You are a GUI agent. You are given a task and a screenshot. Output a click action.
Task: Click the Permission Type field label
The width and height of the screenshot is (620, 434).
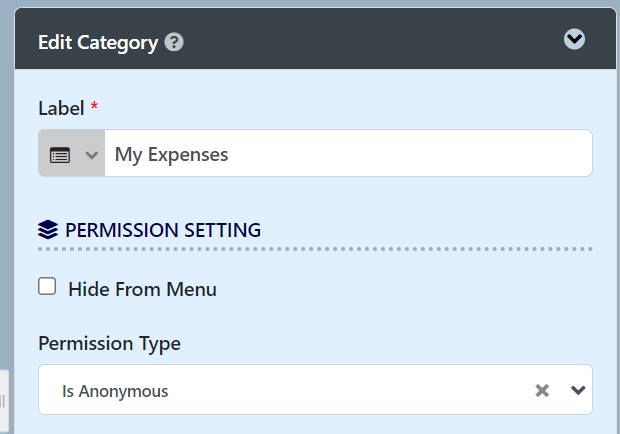(110, 344)
